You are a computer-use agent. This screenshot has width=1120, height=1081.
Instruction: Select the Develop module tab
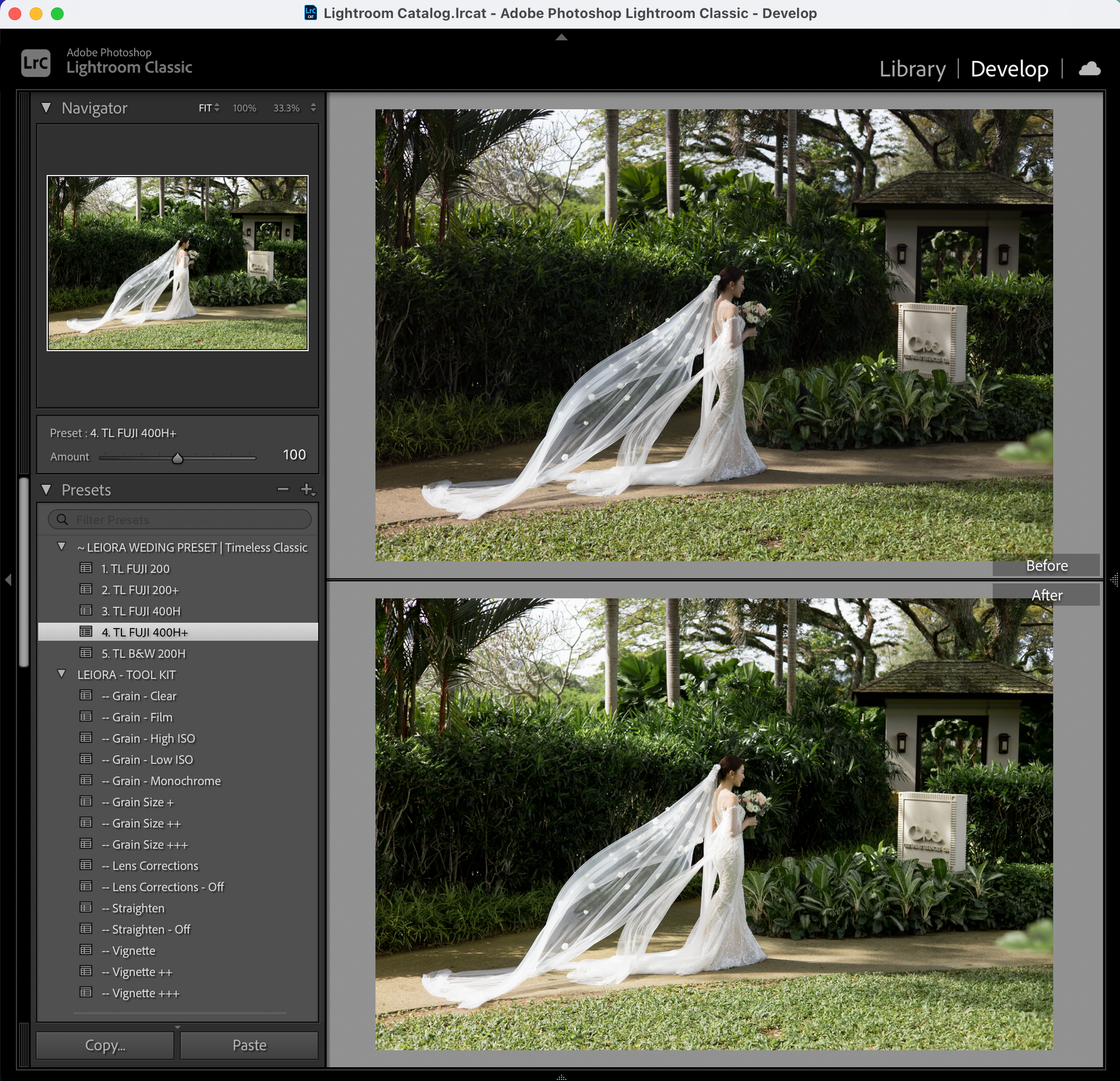(1009, 69)
